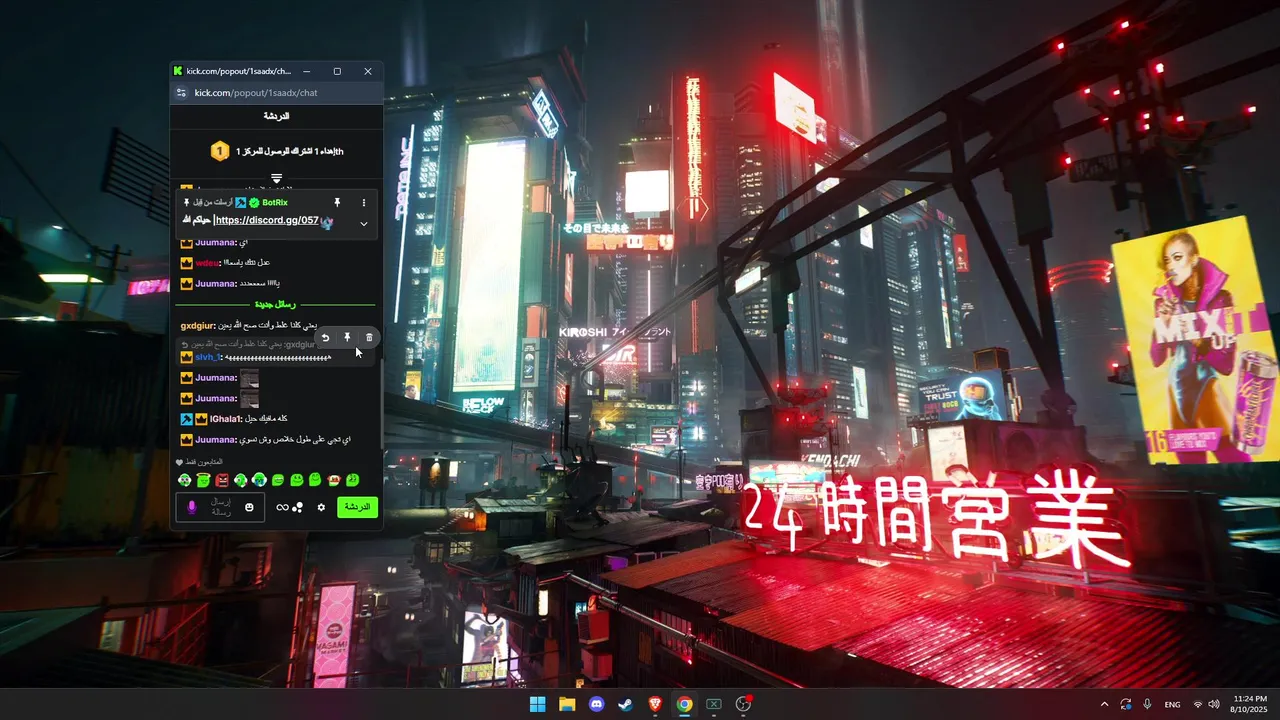Open first Juumana image thumbnail
Viewport: 1280px width, 720px height.
(x=250, y=378)
